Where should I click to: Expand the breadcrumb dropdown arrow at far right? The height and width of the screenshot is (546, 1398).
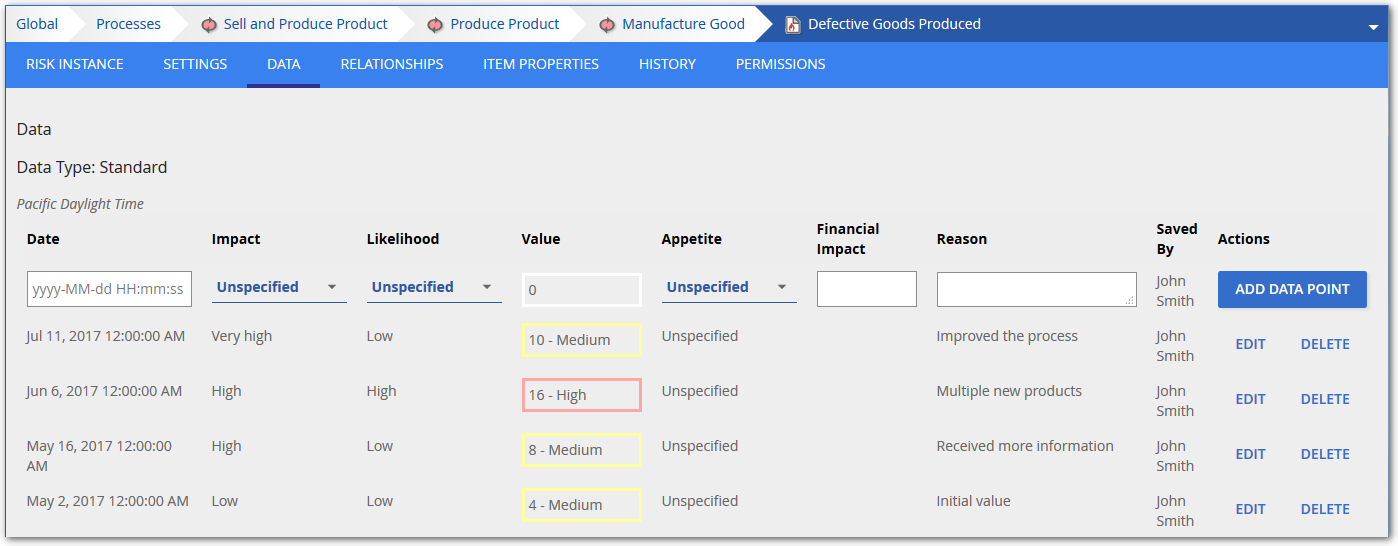[x=1373, y=27]
